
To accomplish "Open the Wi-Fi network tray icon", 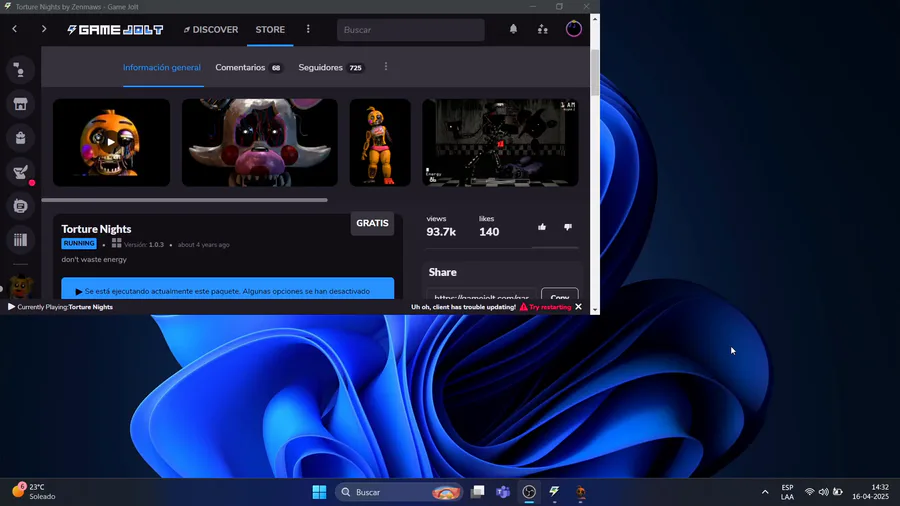I will click(809, 492).
